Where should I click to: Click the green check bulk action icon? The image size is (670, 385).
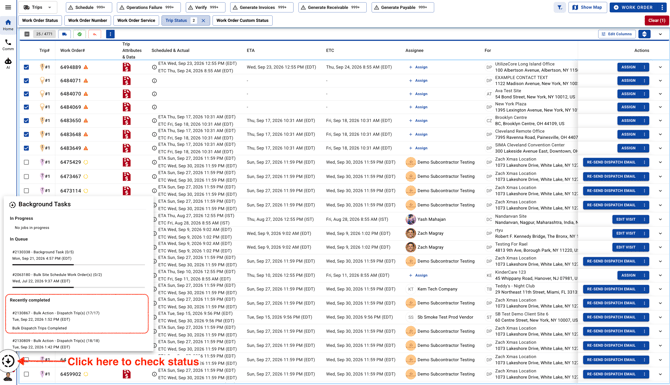tap(79, 34)
